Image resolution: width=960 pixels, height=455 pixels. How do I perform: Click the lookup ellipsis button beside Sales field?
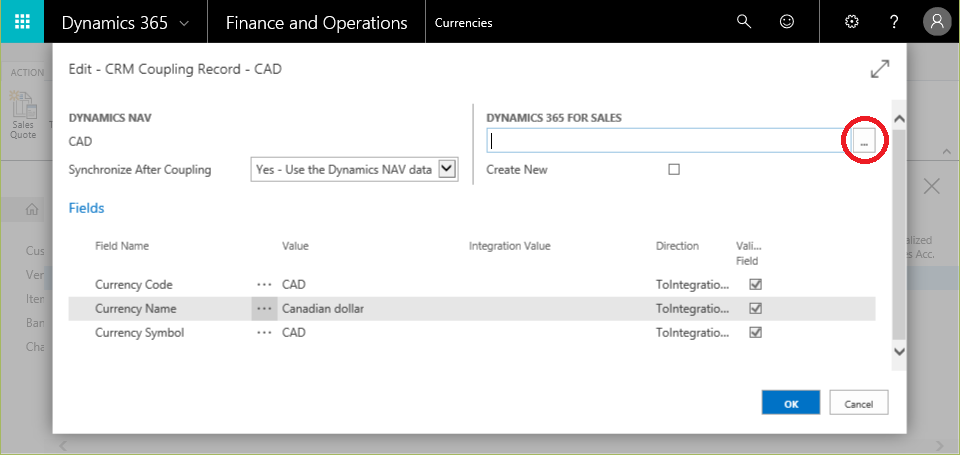coord(864,142)
